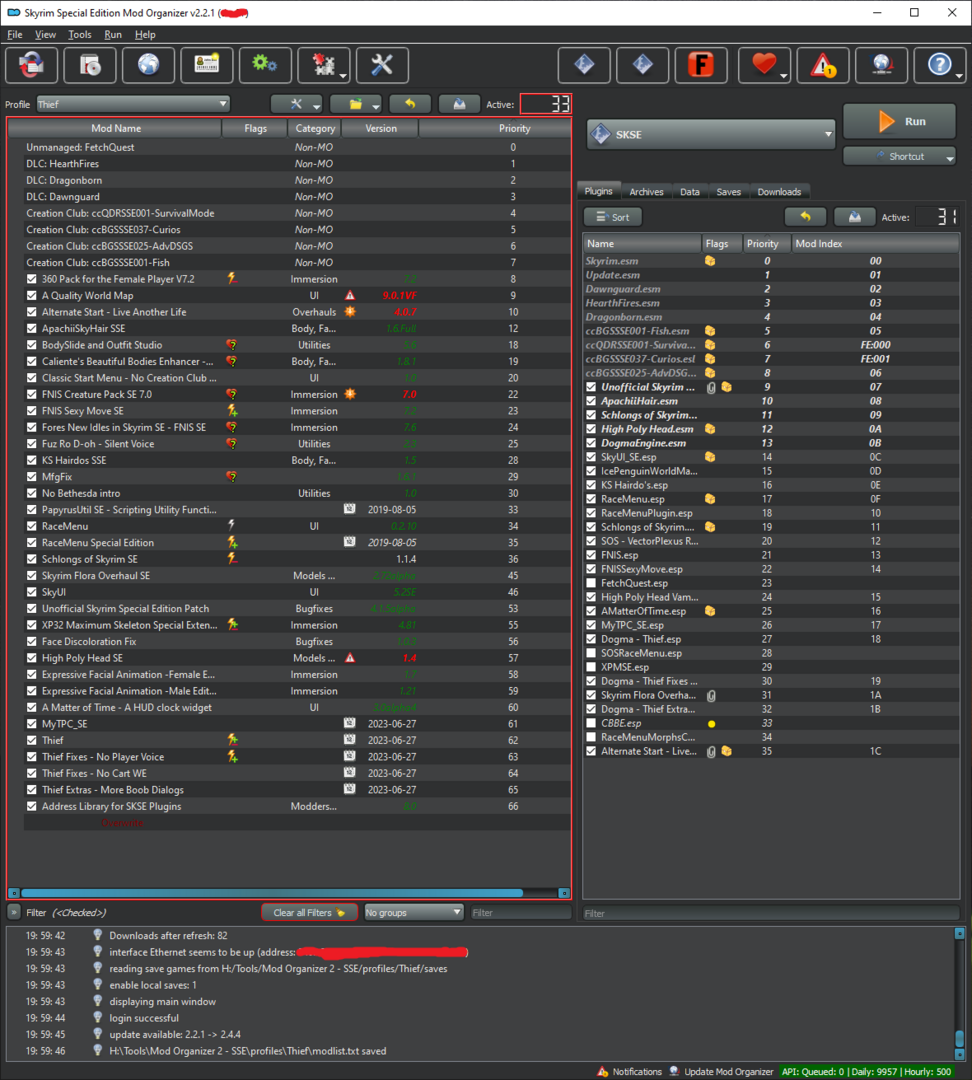Click Clear all Filters button

[309, 913]
